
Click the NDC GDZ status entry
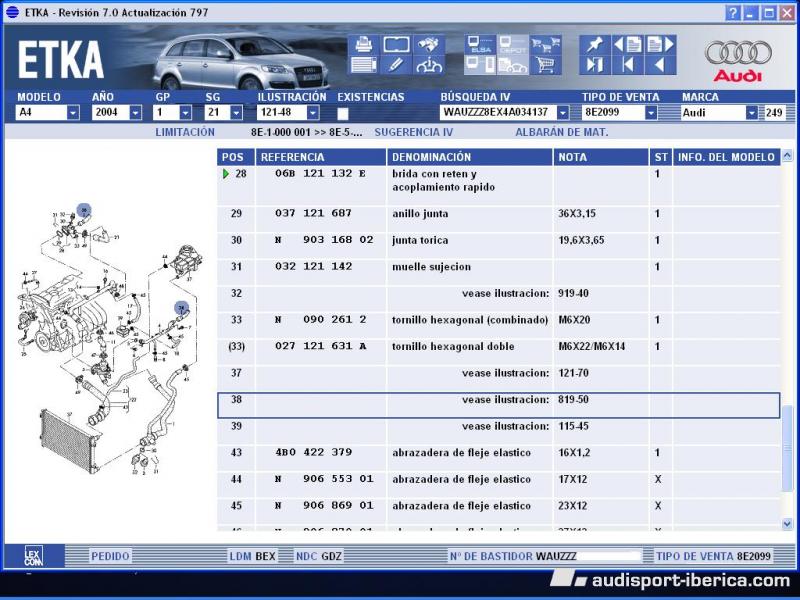(x=319, y=556)
